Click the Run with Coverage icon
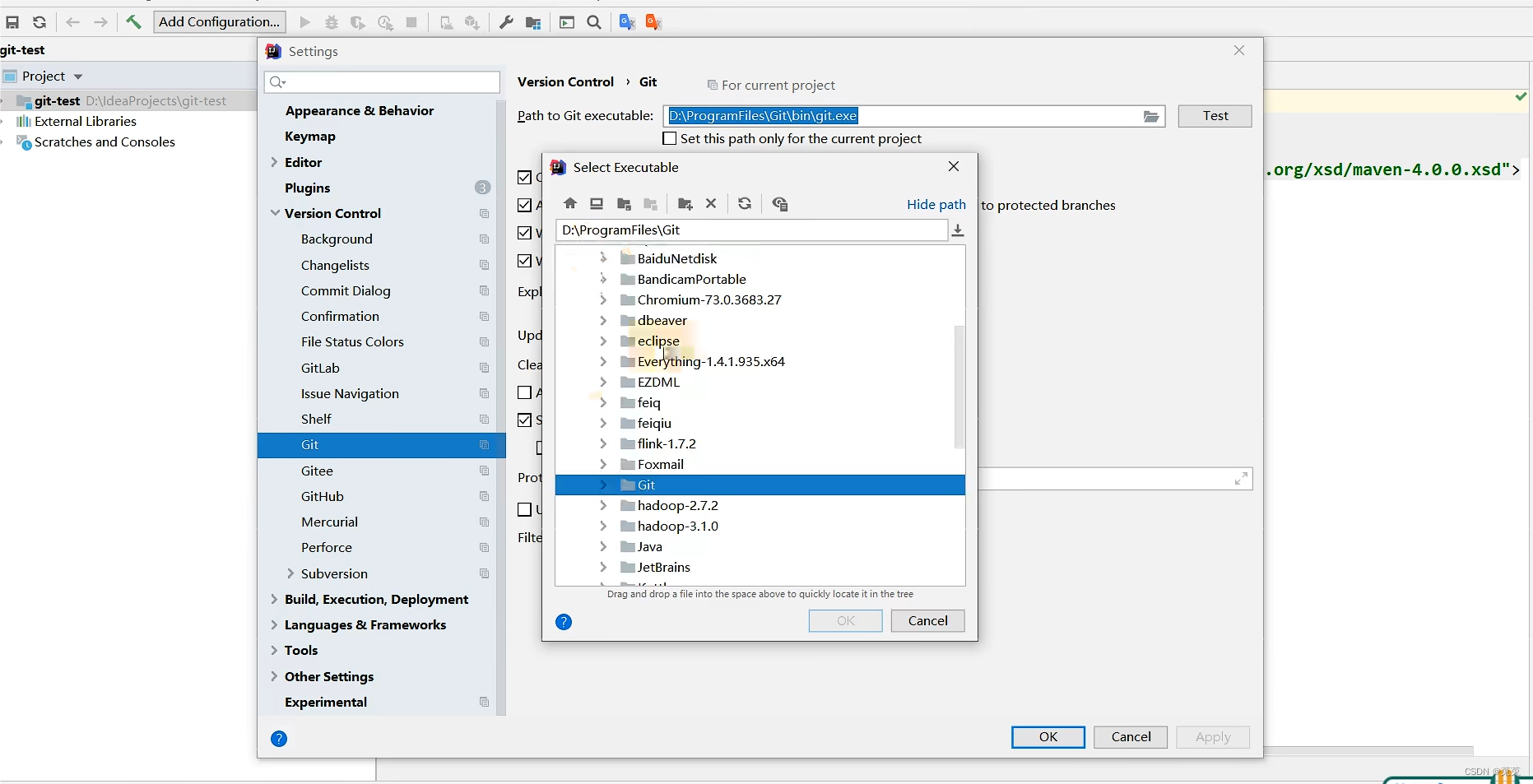This screenshot has height=784, width=1533. [x=358, y=22]
